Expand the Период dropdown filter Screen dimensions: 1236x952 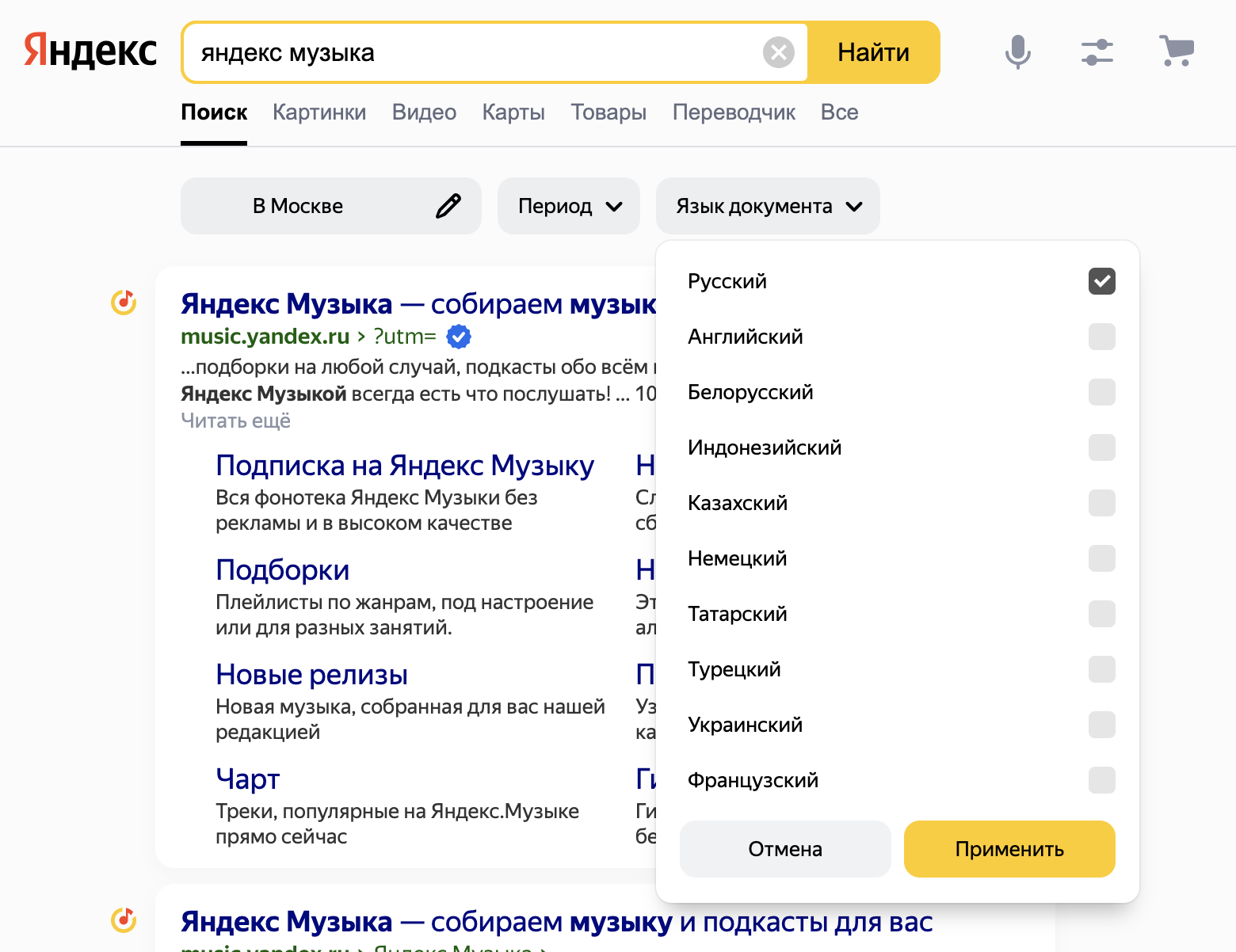coord(569,206)
